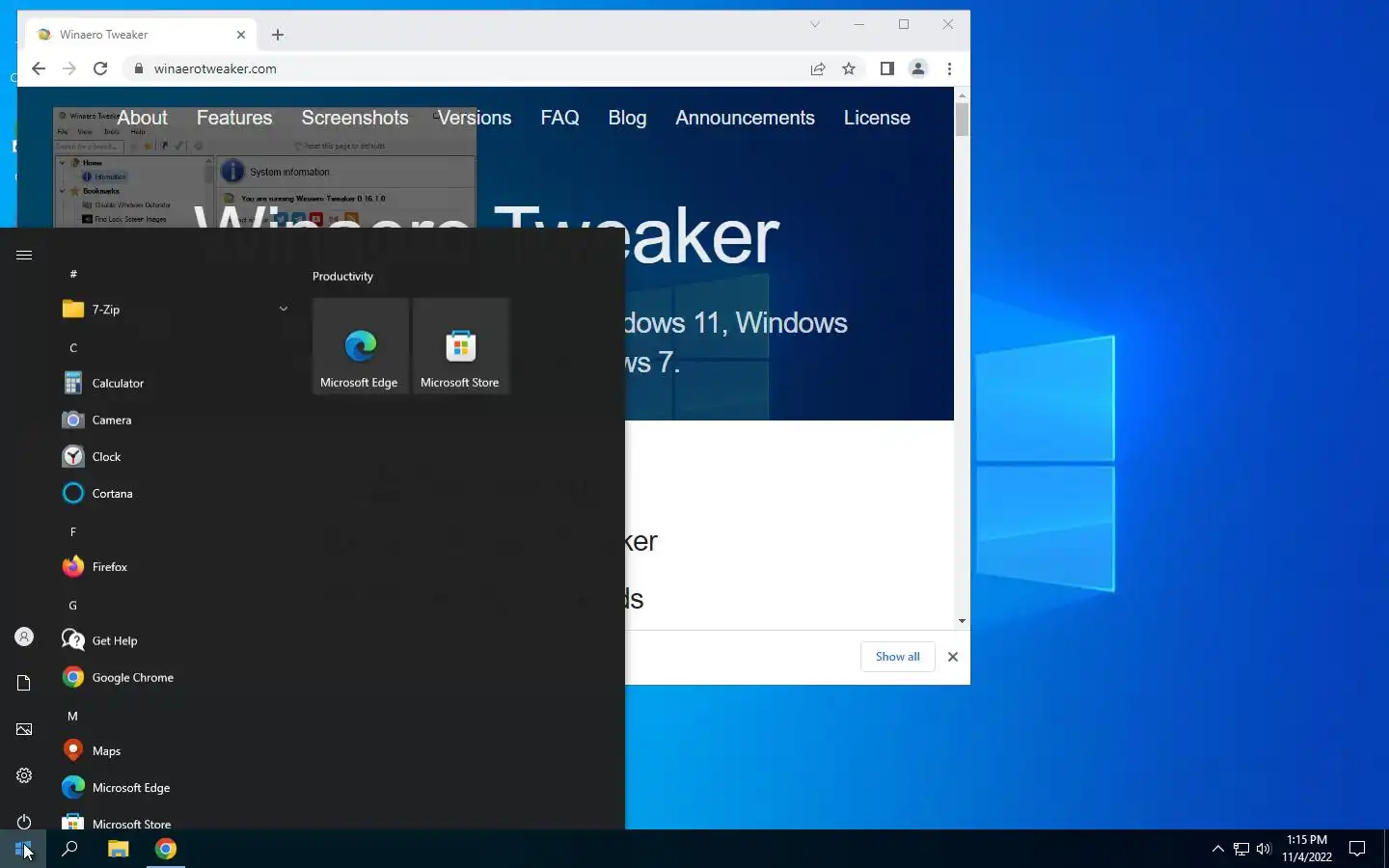Launch Google Chrome from Start app list
This screenshot has width=1389, height=868.
click(174, 677)
